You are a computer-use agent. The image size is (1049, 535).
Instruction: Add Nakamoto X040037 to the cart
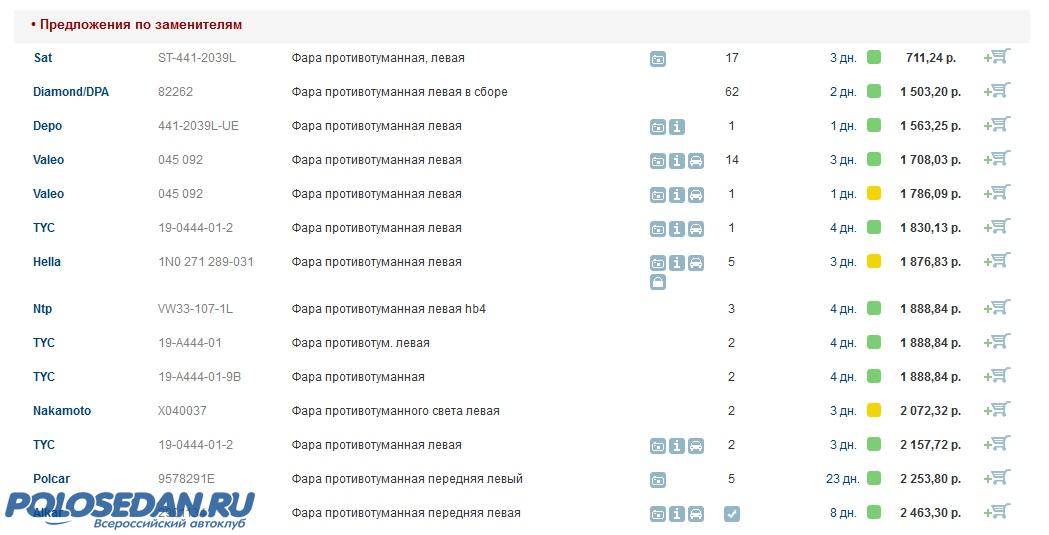(x=997, y=410)
